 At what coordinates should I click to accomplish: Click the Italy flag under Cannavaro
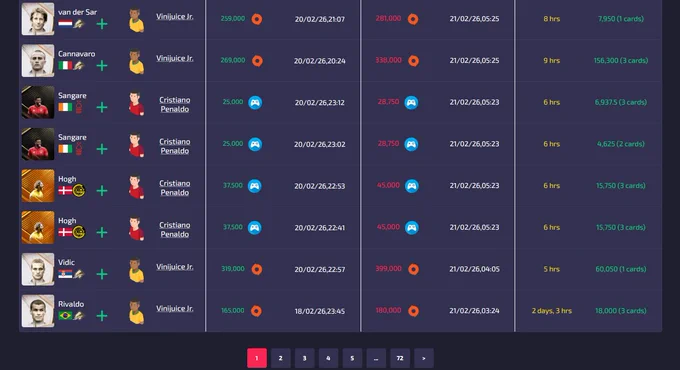point(65,65)
